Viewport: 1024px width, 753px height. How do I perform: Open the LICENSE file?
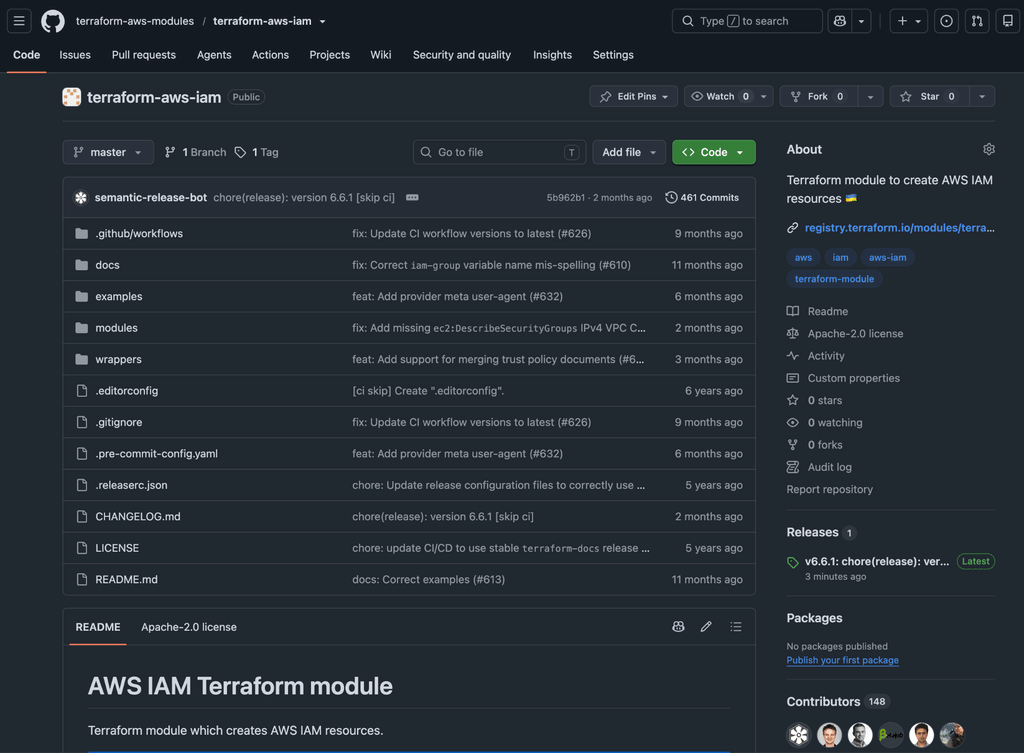pos(118,548)
